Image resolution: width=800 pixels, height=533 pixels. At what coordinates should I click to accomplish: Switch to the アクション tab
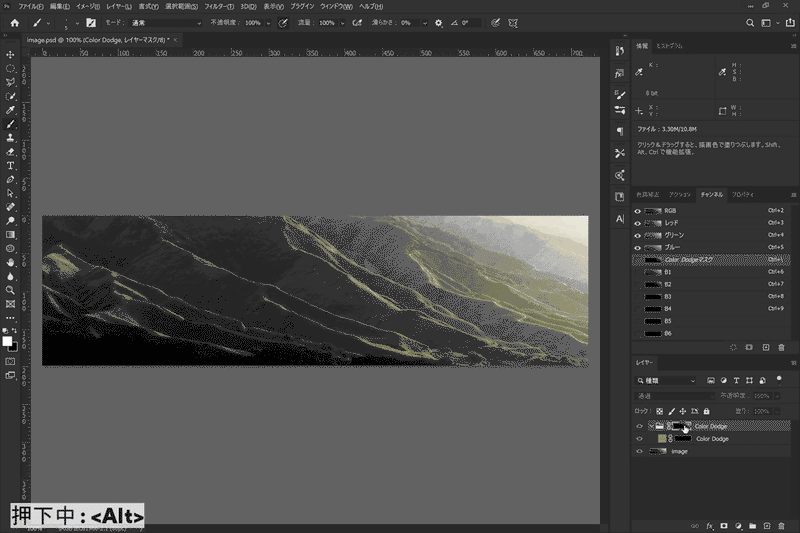pyautogui.click(x=680, y=195)
